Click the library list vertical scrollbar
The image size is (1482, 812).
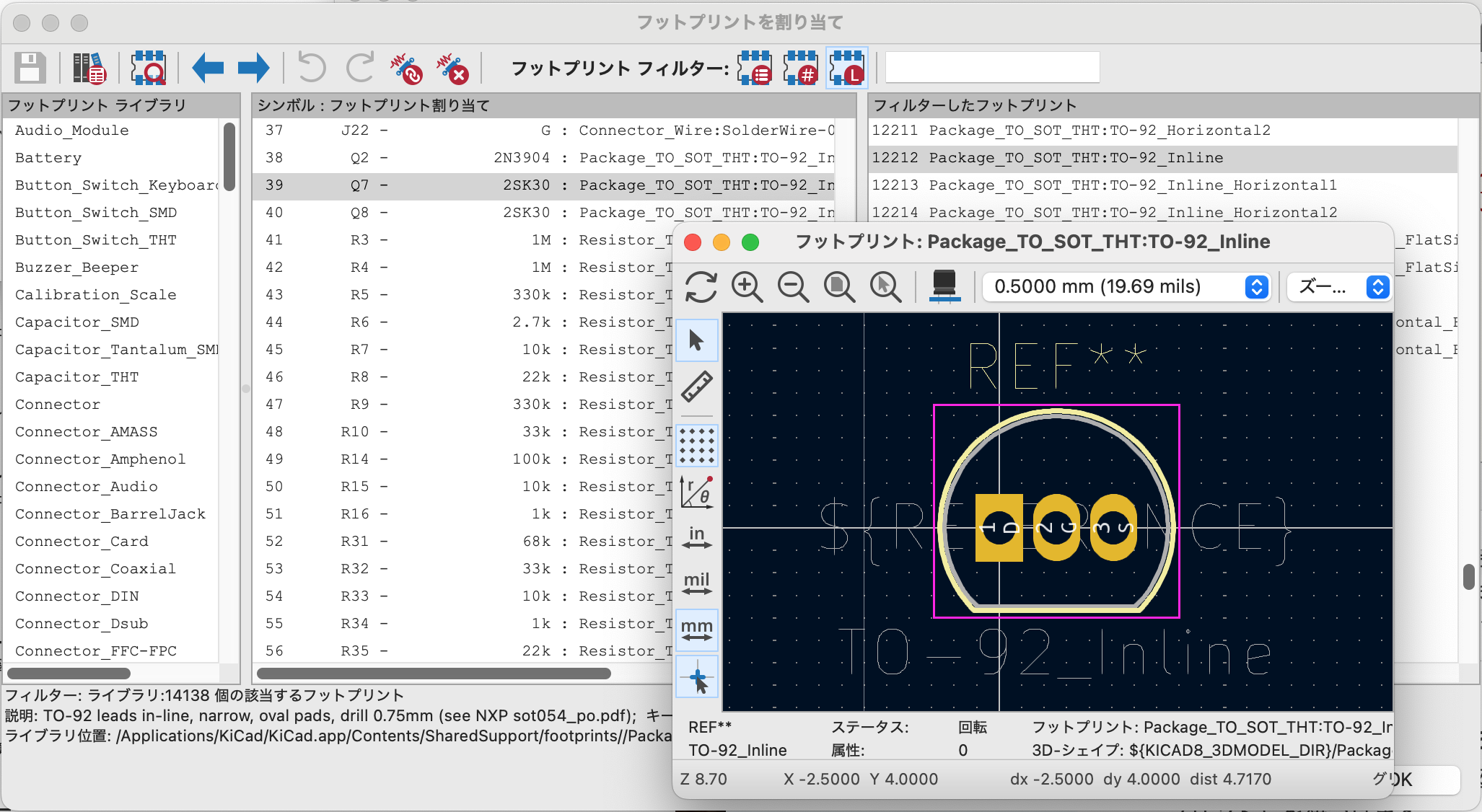pyautogui.click(x=229, y=156)
